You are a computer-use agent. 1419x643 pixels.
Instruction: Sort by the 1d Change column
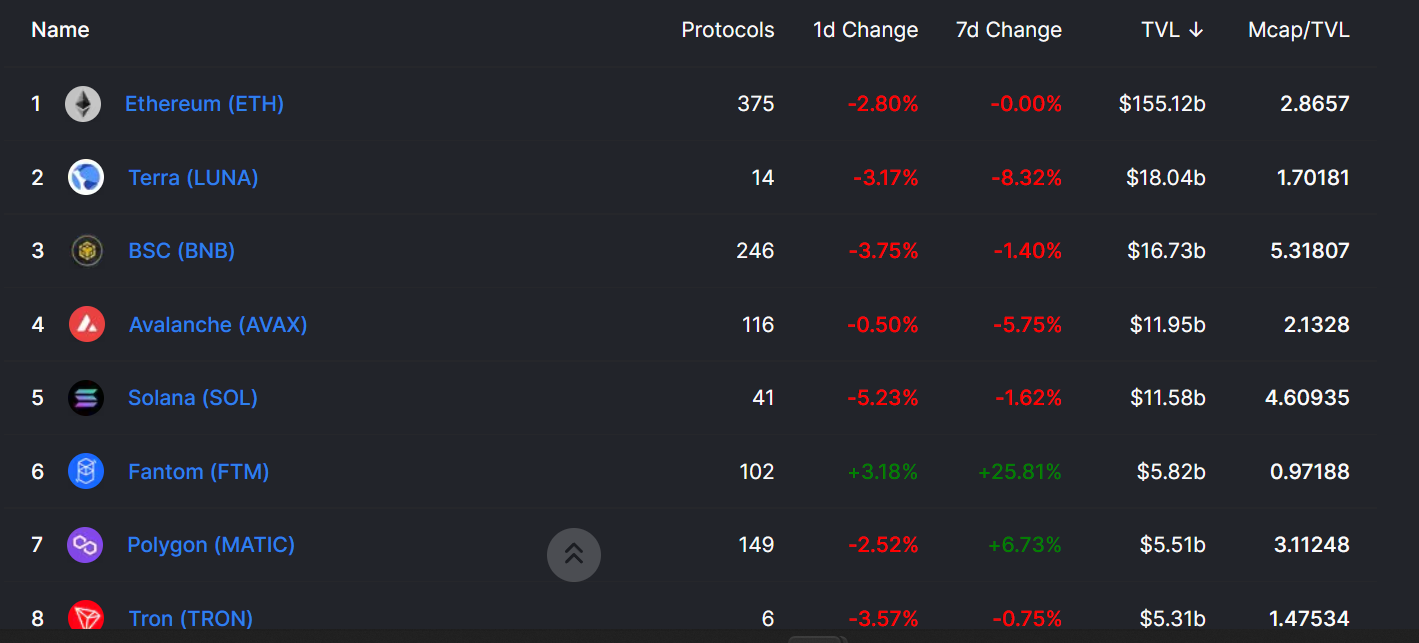tap(865, 30)
